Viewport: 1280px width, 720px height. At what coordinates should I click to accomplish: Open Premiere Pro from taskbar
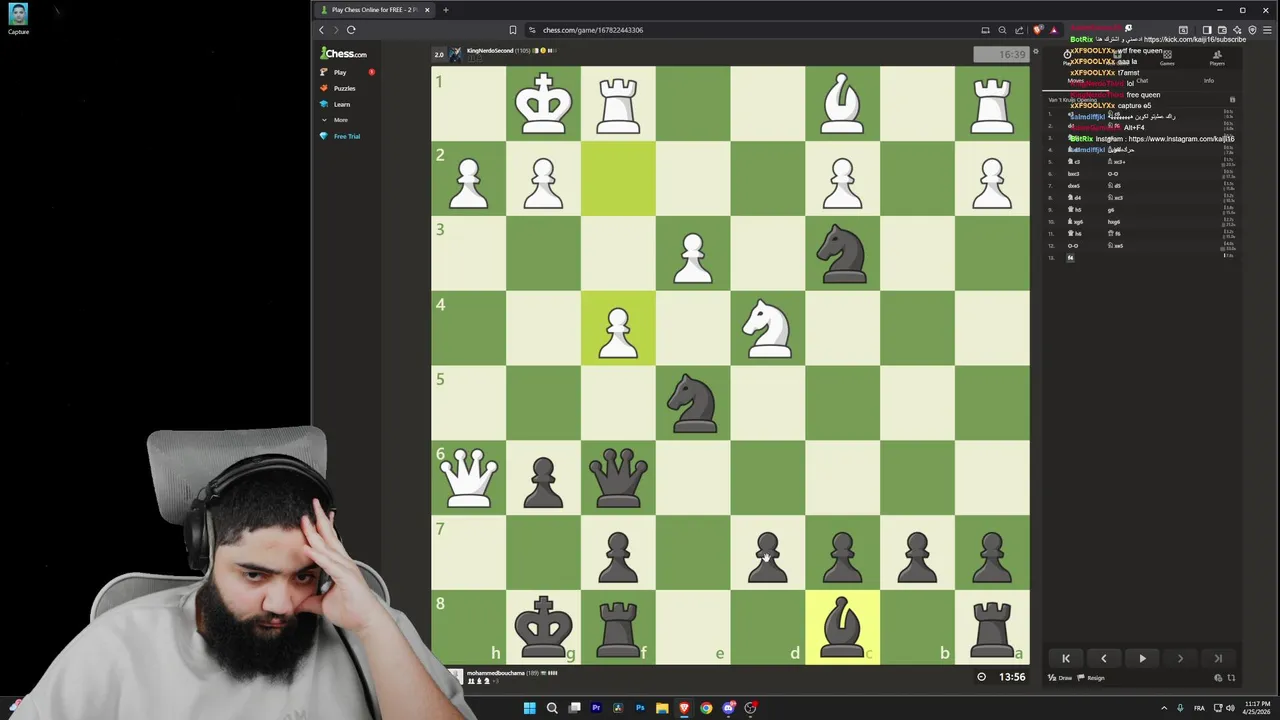click(x=596, y=708)
